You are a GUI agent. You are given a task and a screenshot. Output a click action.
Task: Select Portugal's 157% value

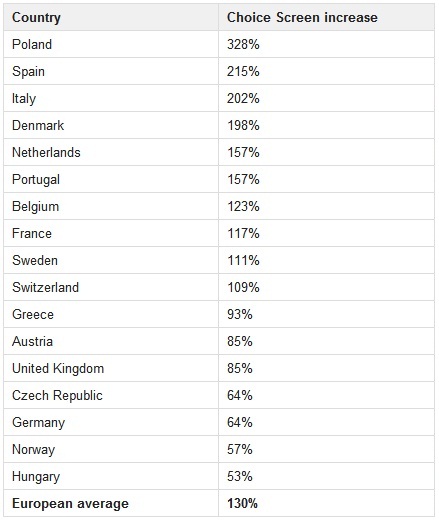[243, 179]
